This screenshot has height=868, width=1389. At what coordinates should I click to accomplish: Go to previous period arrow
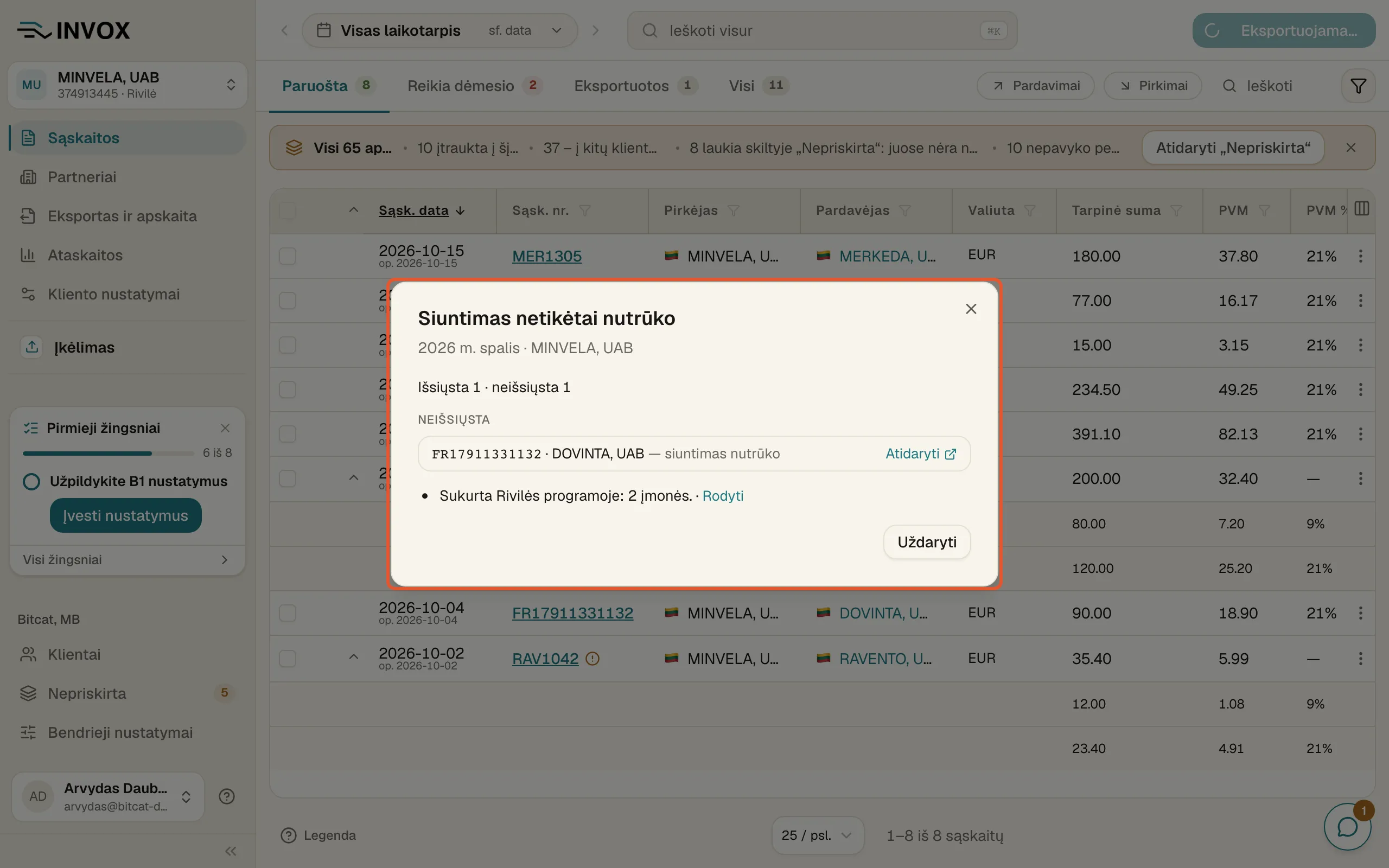(x=285, y=30)
